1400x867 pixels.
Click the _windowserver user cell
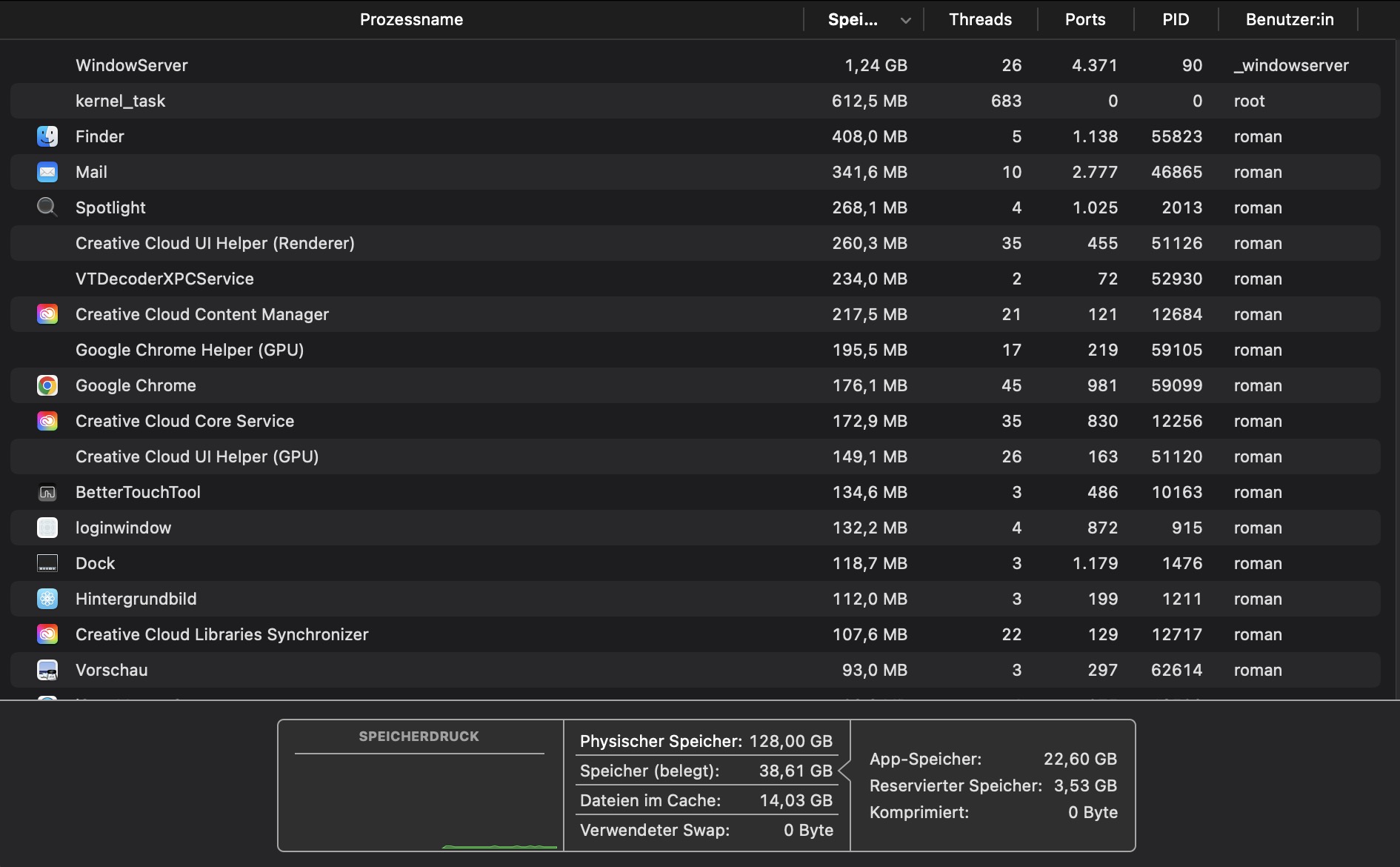pyautogui.click(x=1291, y=65)
